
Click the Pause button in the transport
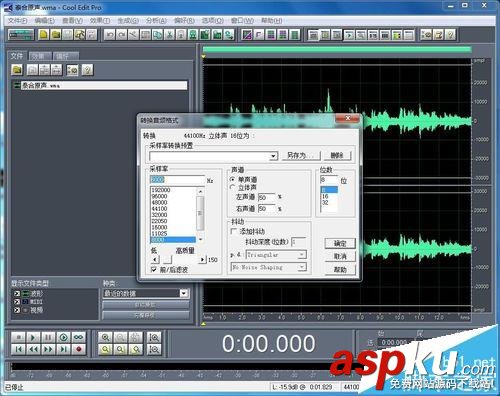click(x=48, y=337)
